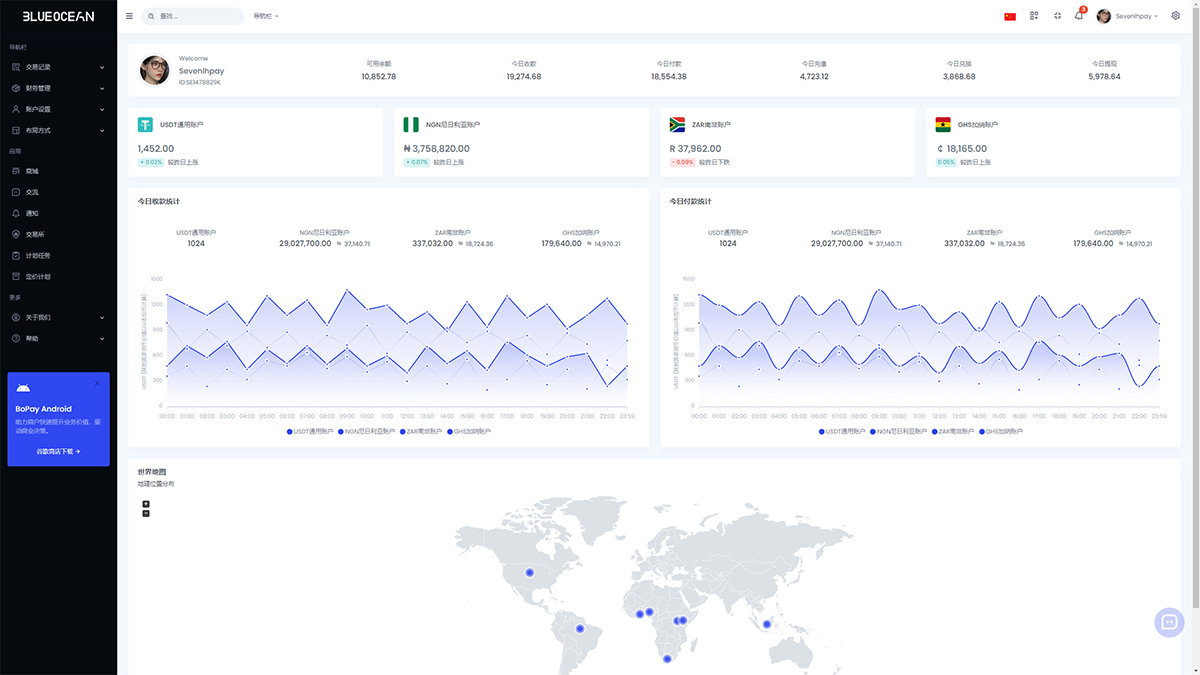Viewport: 1200px width, 675px height.
Task: Click the North America marker on the map
Action: [x=530, y=573]
